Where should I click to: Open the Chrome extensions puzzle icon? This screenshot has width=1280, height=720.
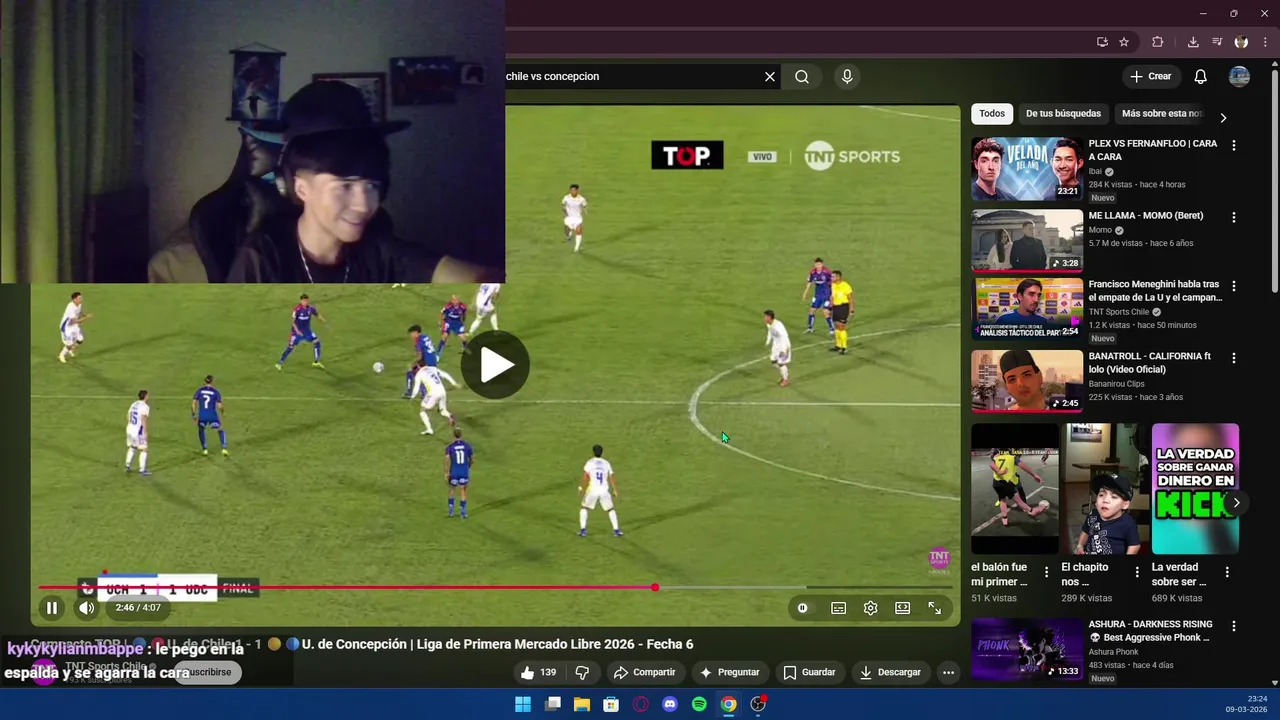[x=1158, y=42]
